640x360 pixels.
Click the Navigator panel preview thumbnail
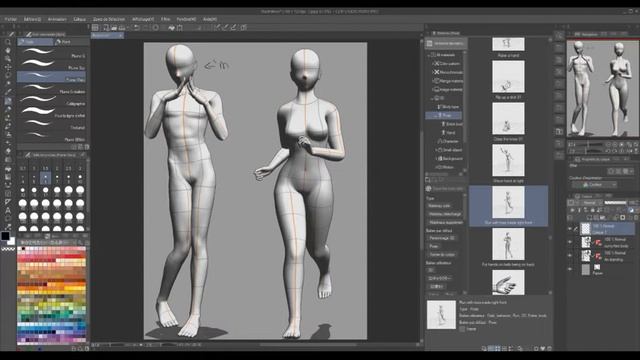coord(602,89)
